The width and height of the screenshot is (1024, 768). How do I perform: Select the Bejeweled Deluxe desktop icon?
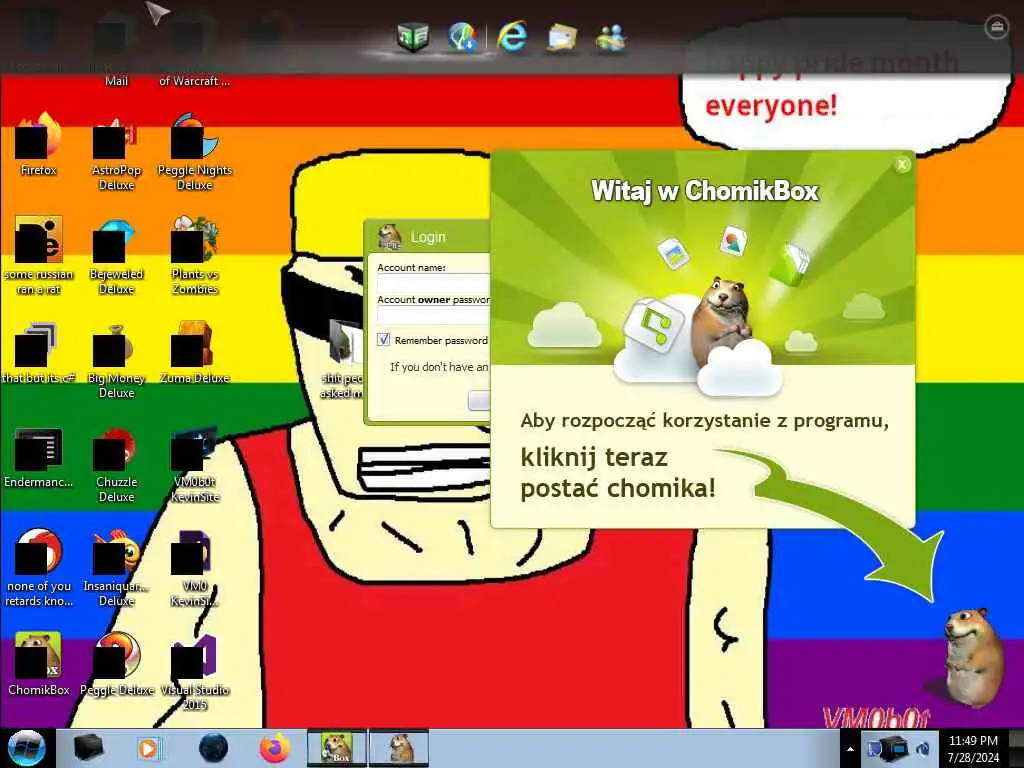tap(116, 256)
